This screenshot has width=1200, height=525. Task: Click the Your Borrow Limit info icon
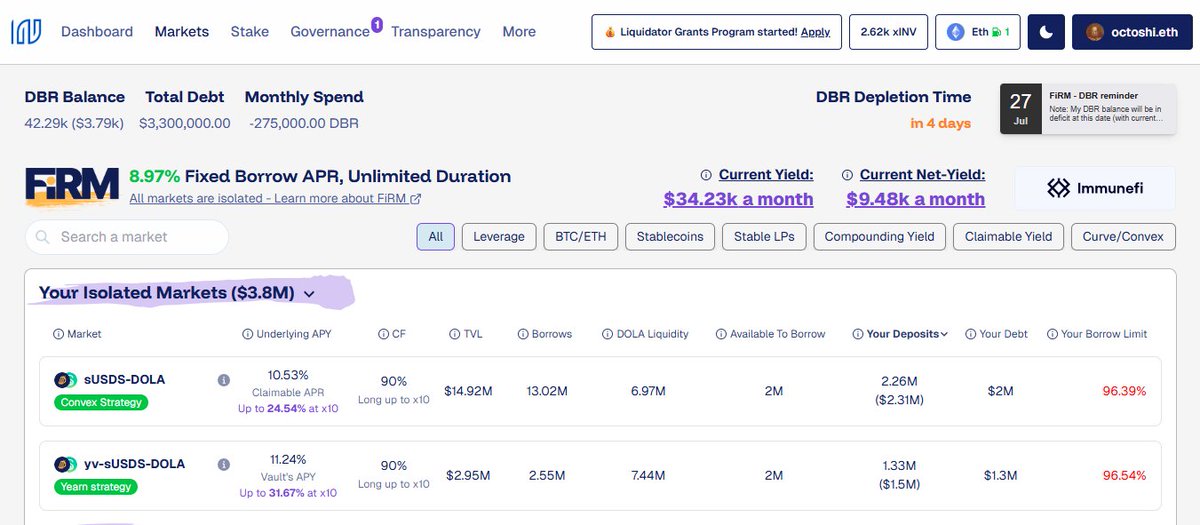click(x=1052, y=334)
